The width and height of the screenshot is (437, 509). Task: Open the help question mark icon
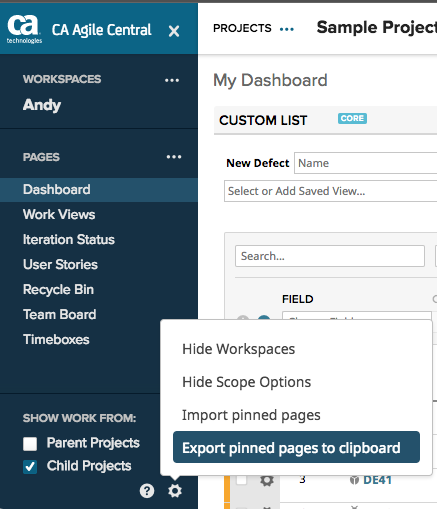(x=147, y=491)
